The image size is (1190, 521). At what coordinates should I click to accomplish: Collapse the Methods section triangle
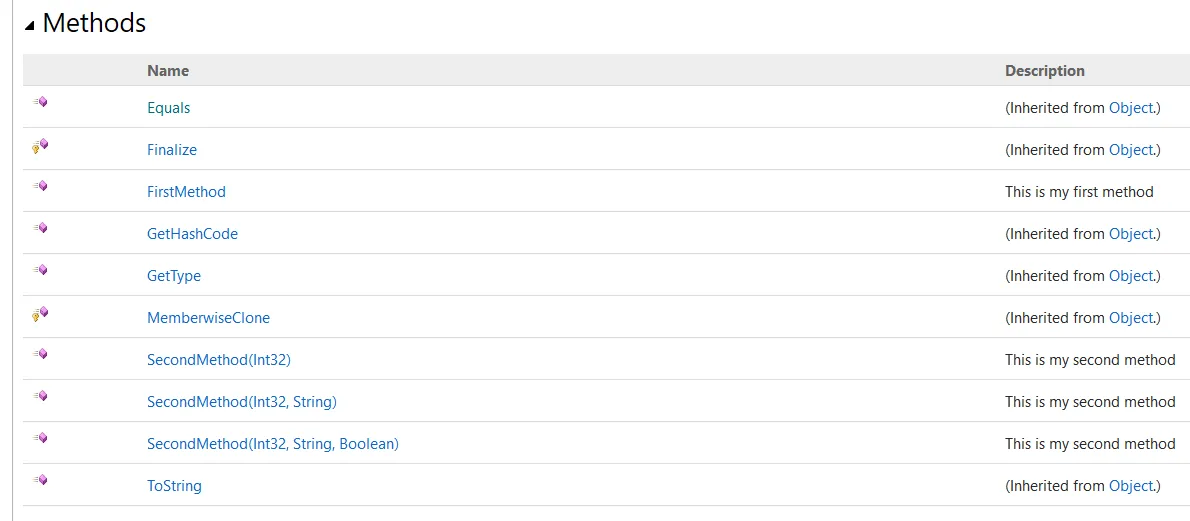tap(29, 26)
